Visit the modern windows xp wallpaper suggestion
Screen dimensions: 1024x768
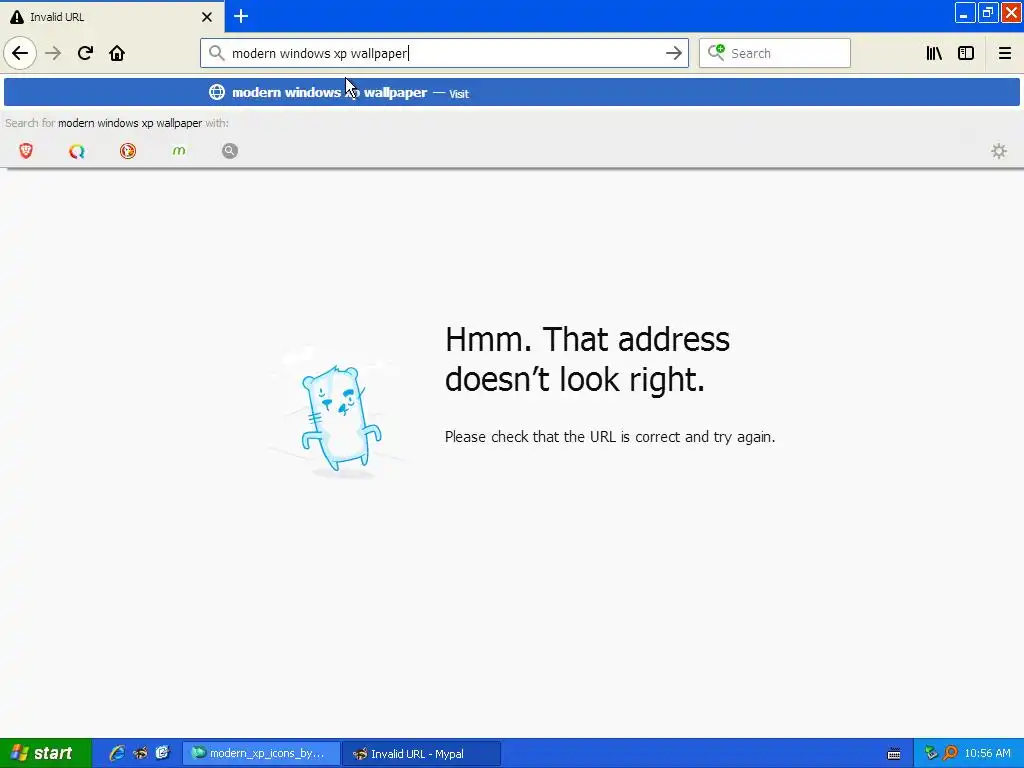(512, 92)
